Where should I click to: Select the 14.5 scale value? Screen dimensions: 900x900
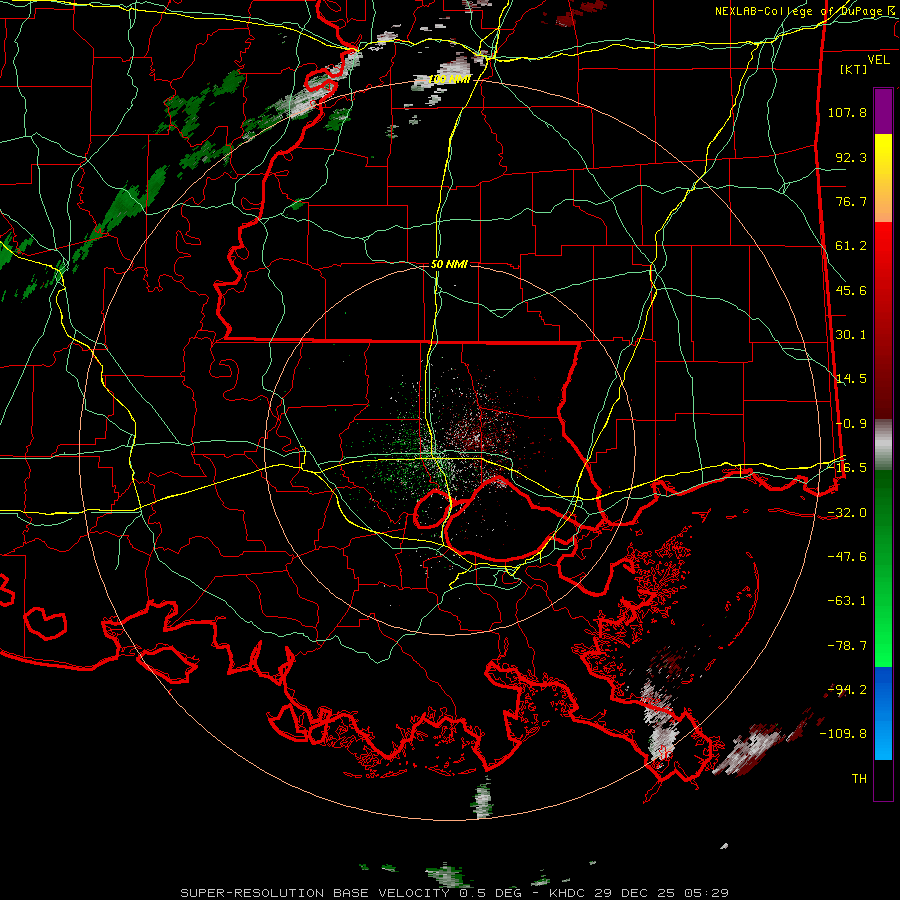851,379
